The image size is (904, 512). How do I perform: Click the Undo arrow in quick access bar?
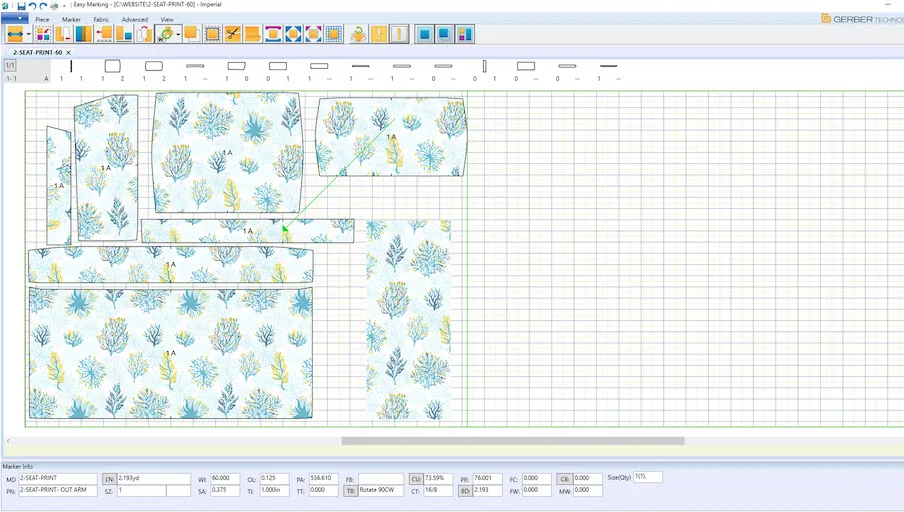32,6
